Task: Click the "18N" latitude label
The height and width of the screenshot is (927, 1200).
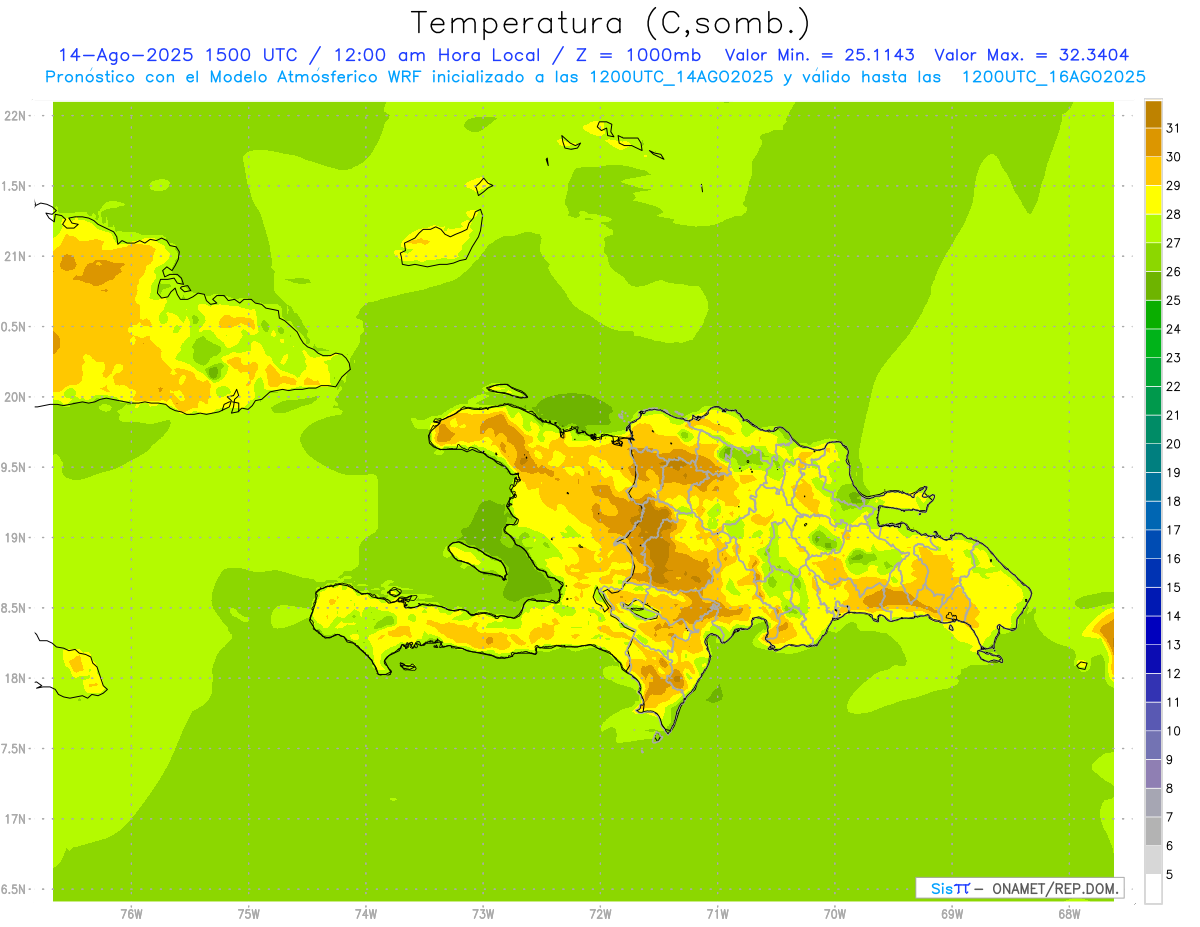Action: pyautogui.click(x=15, y=678)
